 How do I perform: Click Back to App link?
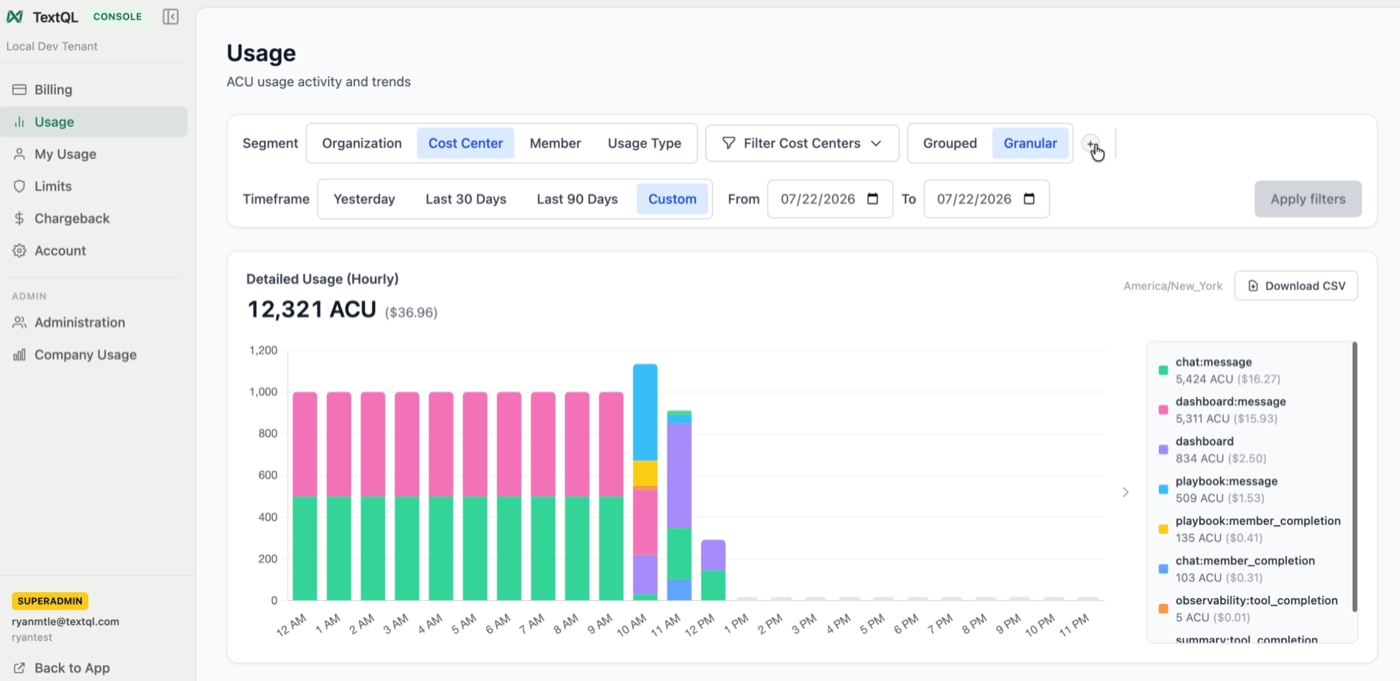click(x=61, y=668)
